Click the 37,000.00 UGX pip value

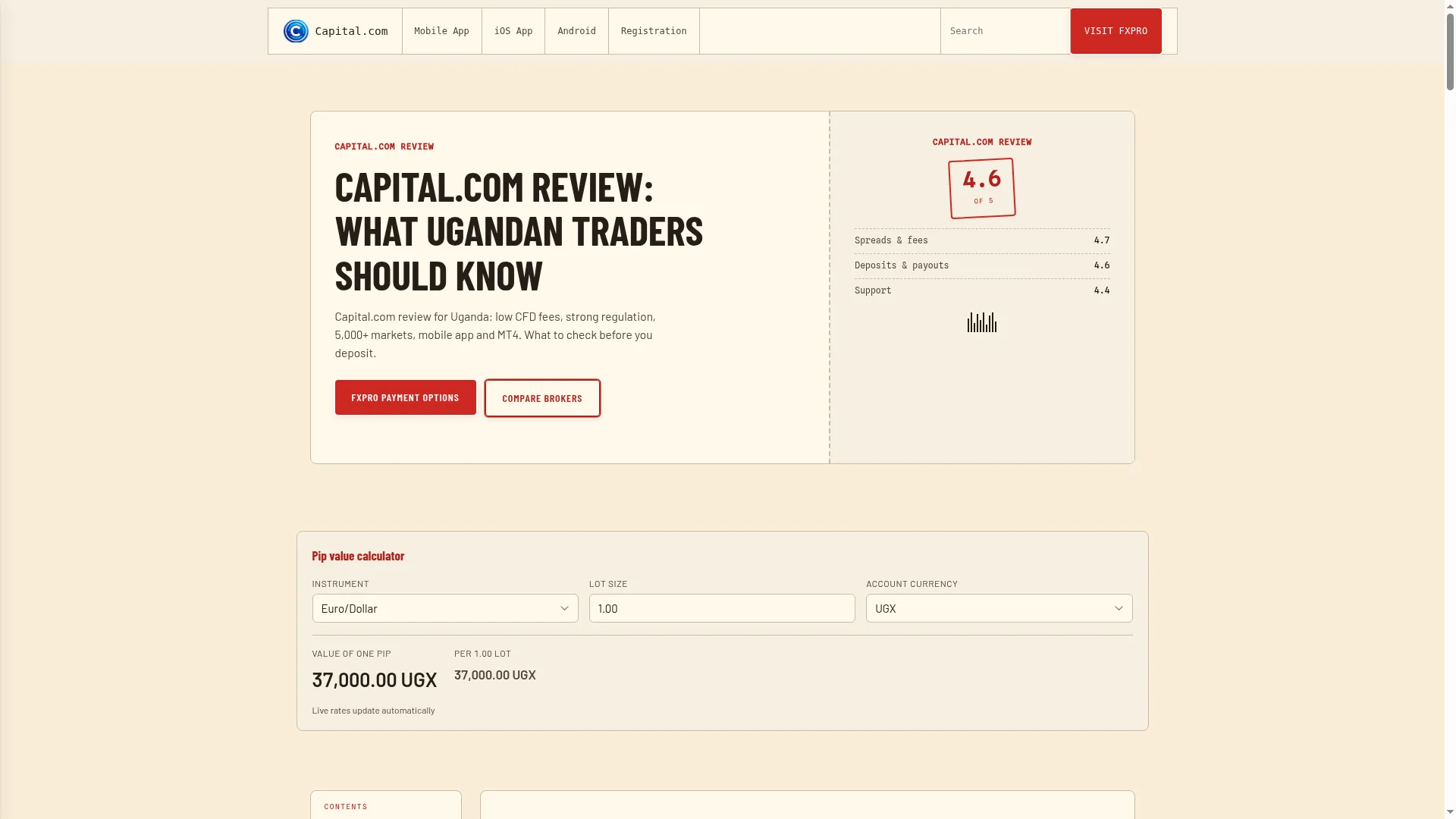(375, 679)
